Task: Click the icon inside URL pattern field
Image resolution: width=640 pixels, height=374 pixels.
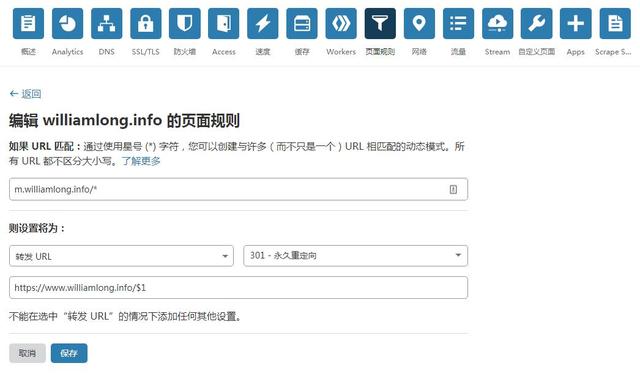Action: [x=453, y=189]
